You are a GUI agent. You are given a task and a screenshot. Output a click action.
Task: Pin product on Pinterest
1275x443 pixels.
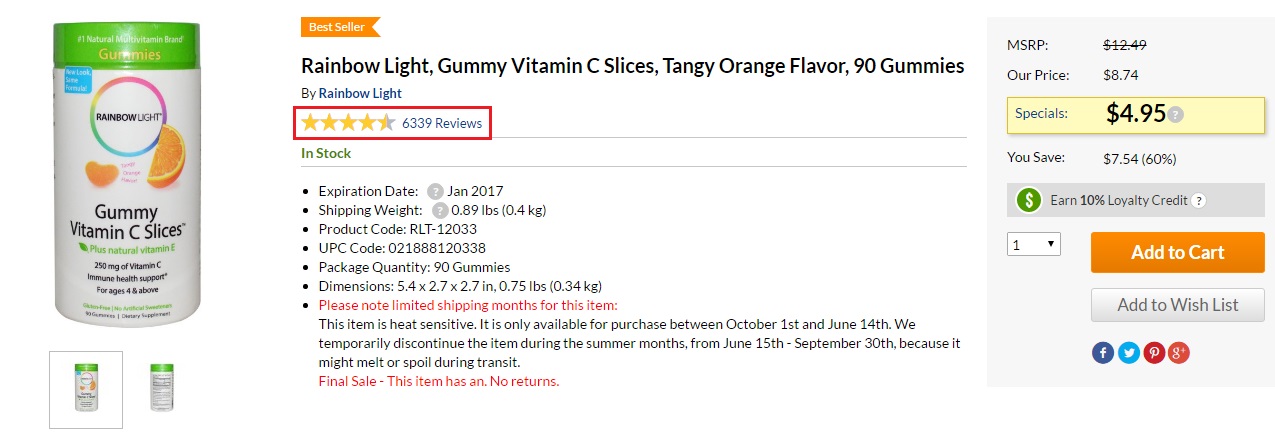(1153, 353)
